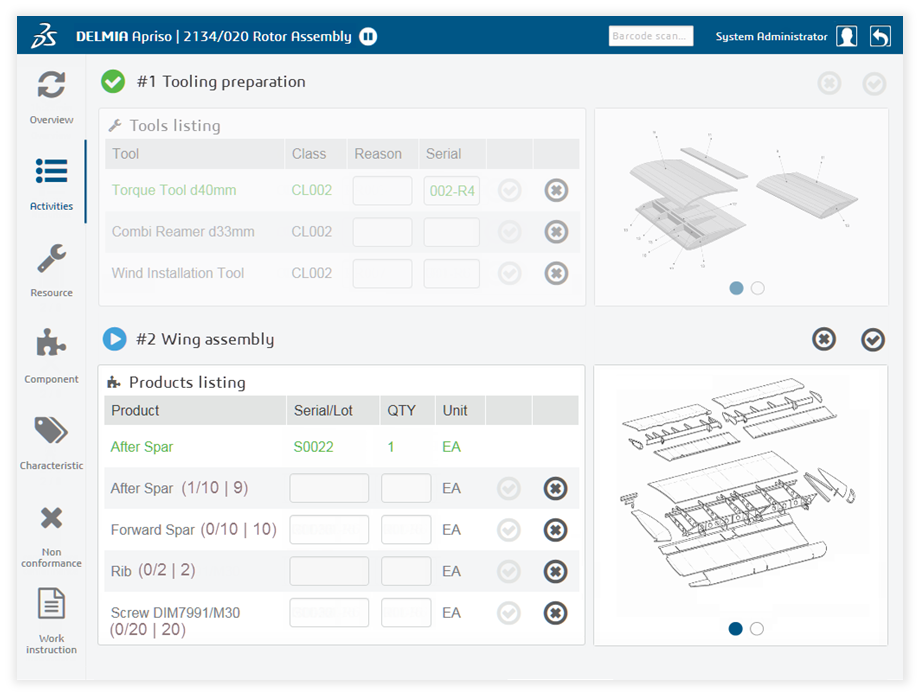Viewport: 920px width, 696px height.
Task: Confirm the Wind Installation Tool row
Action: 509,273
